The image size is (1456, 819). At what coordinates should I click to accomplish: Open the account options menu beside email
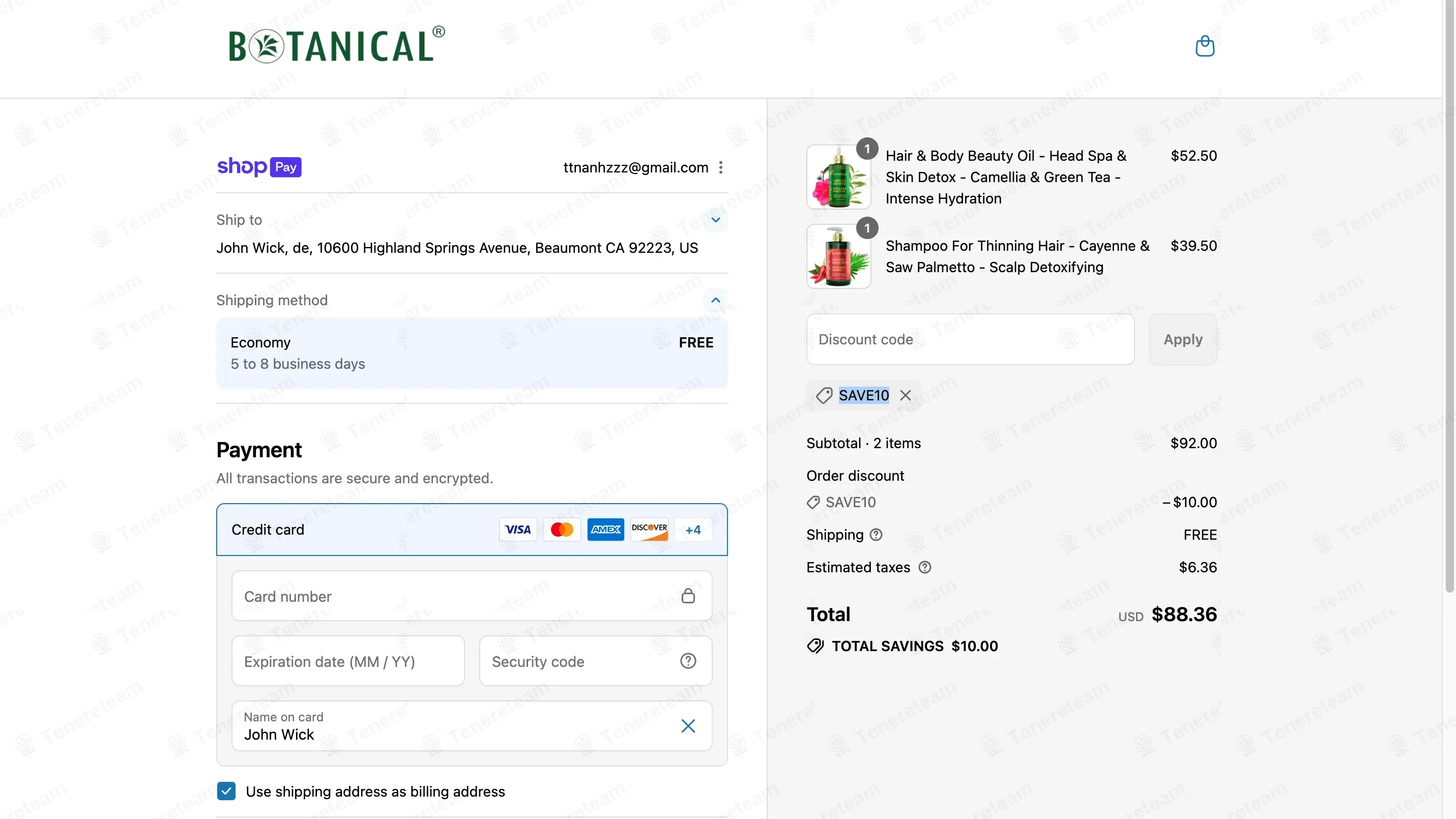pyautogui.click(x=721, y=167)
